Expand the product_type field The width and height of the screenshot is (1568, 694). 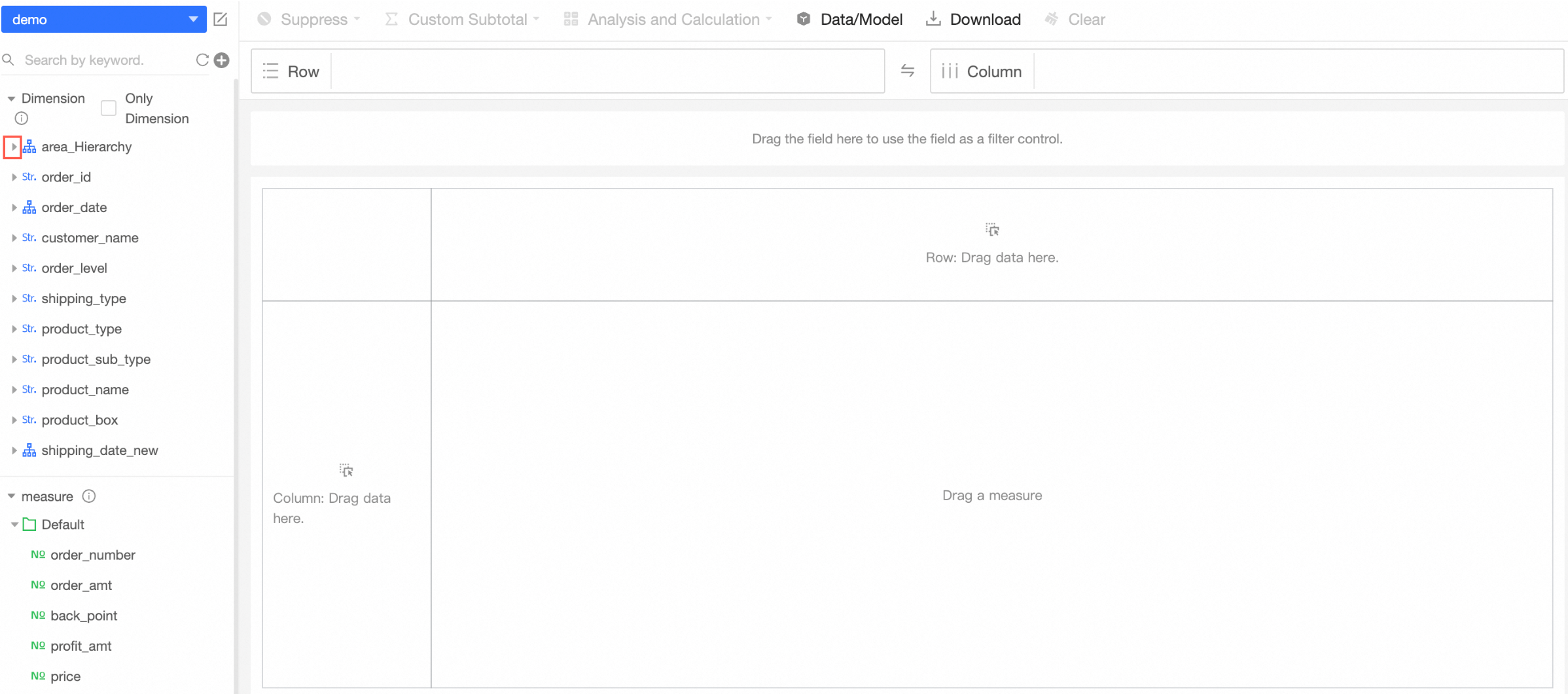[14, 329]
